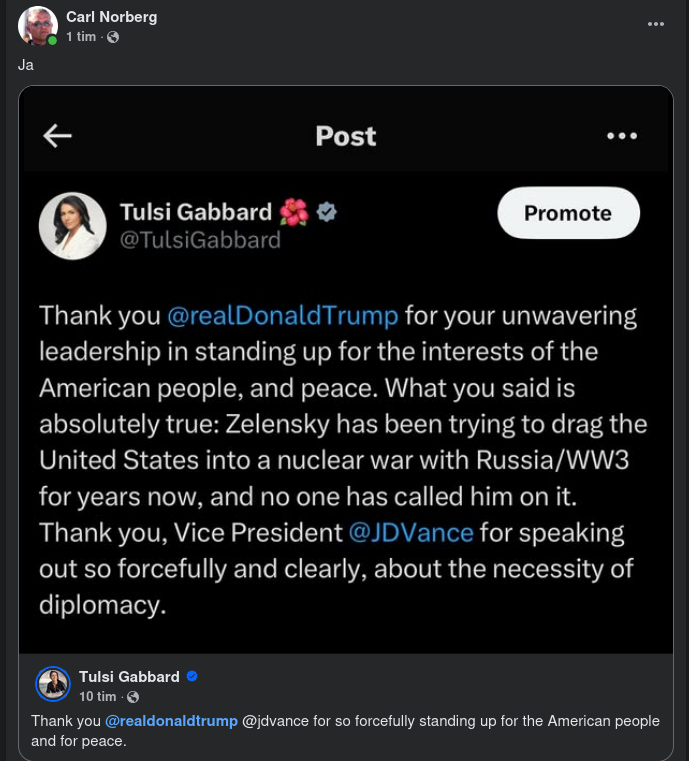Click the "10 tim" shared post timestamp
The height and width of the screenshot is (761, 689).
tap(98, 696)
